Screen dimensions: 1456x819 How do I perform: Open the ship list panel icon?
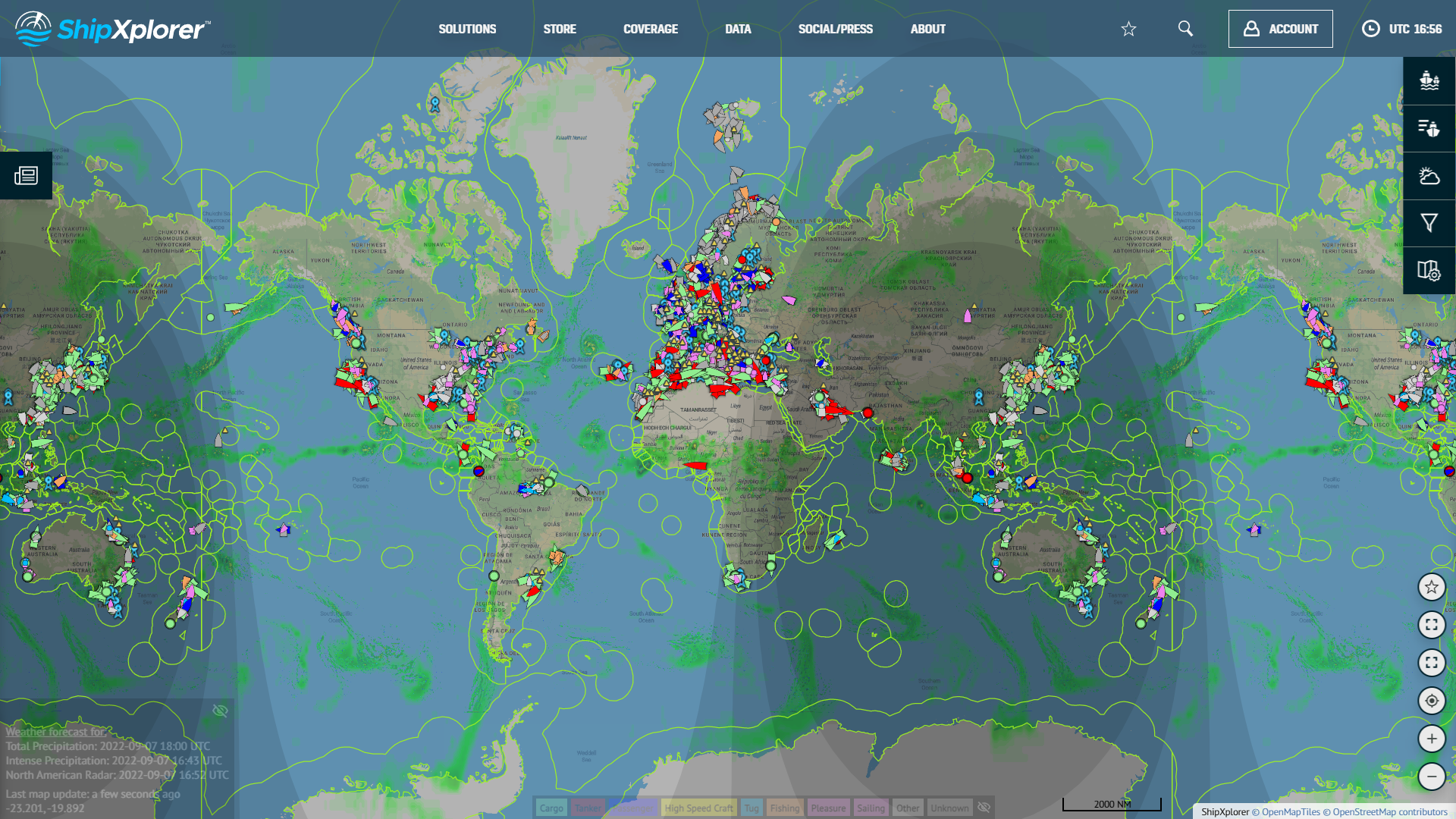tap(1429, 128)
